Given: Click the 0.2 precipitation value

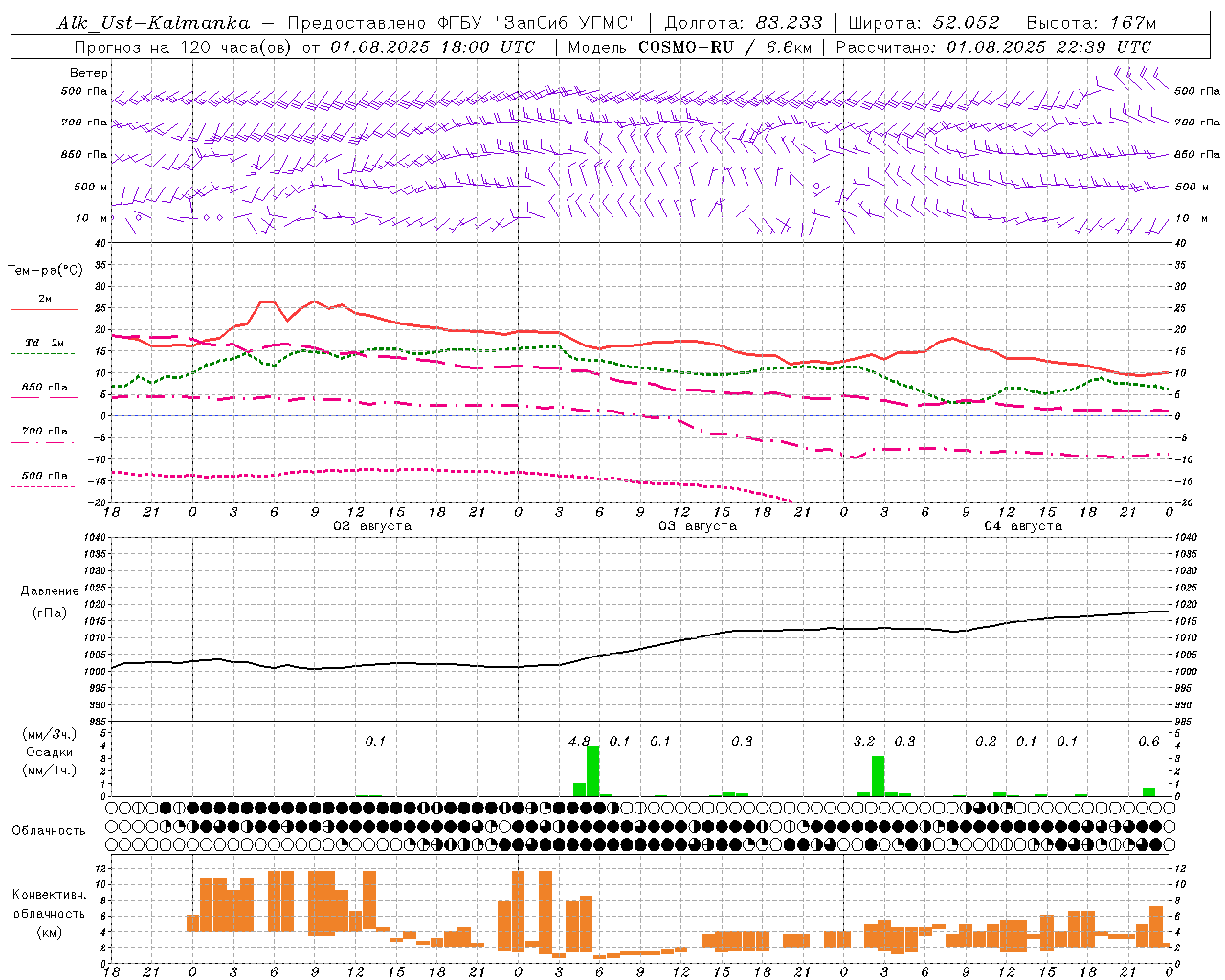Looking at the screenshot, I should [986, 741].
